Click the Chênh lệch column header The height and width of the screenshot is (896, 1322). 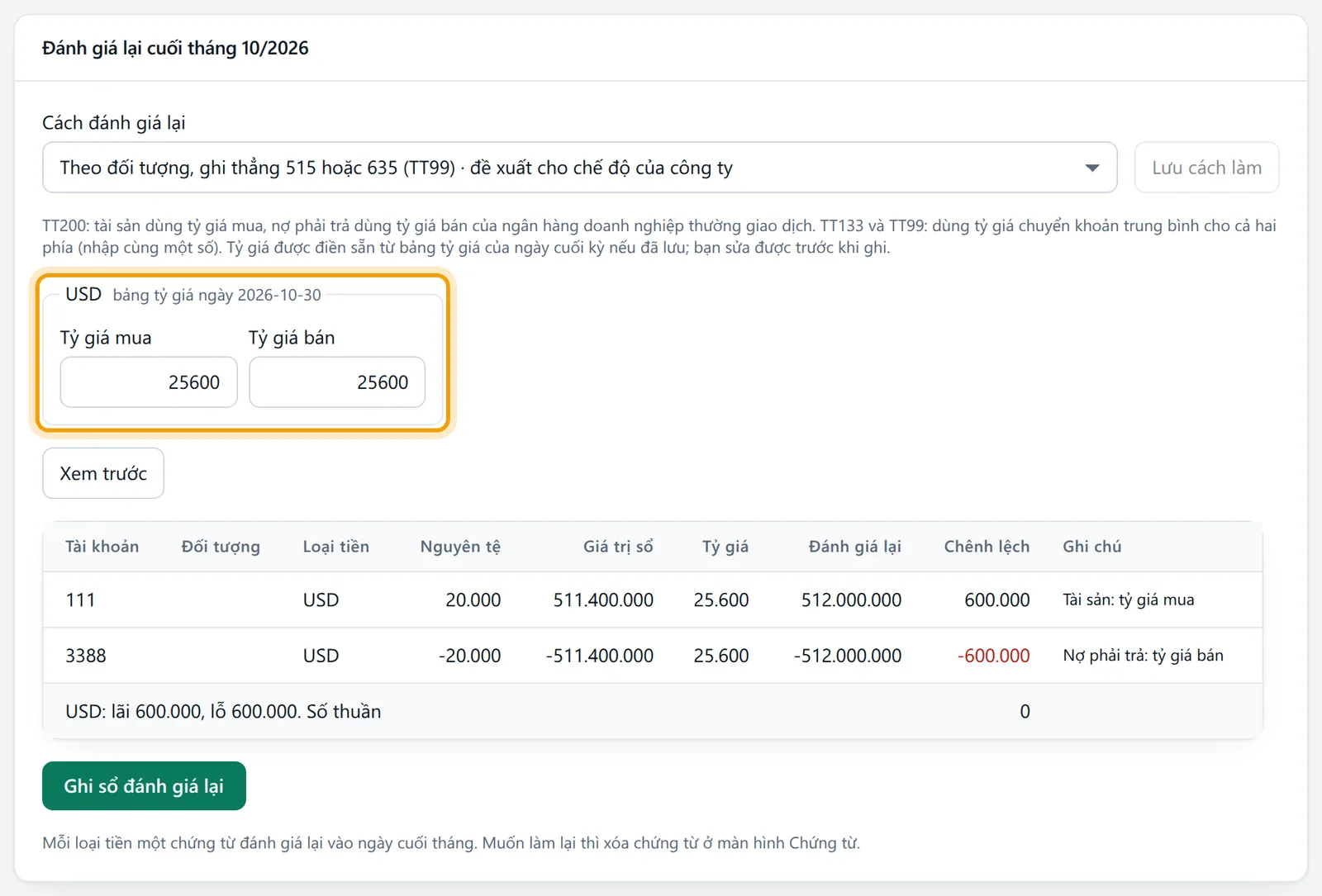(987, 547)
